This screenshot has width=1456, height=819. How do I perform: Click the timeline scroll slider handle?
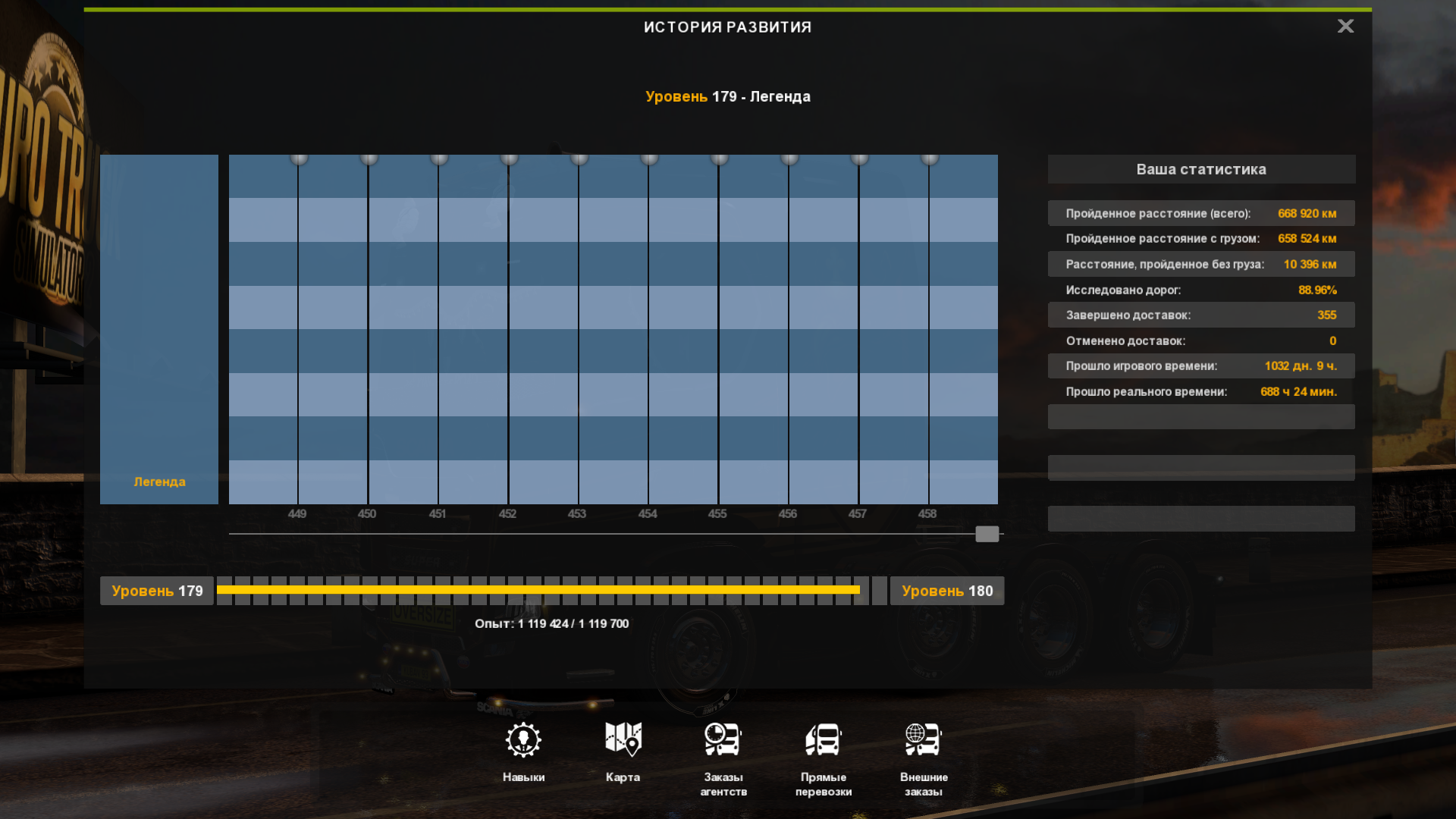987,534
